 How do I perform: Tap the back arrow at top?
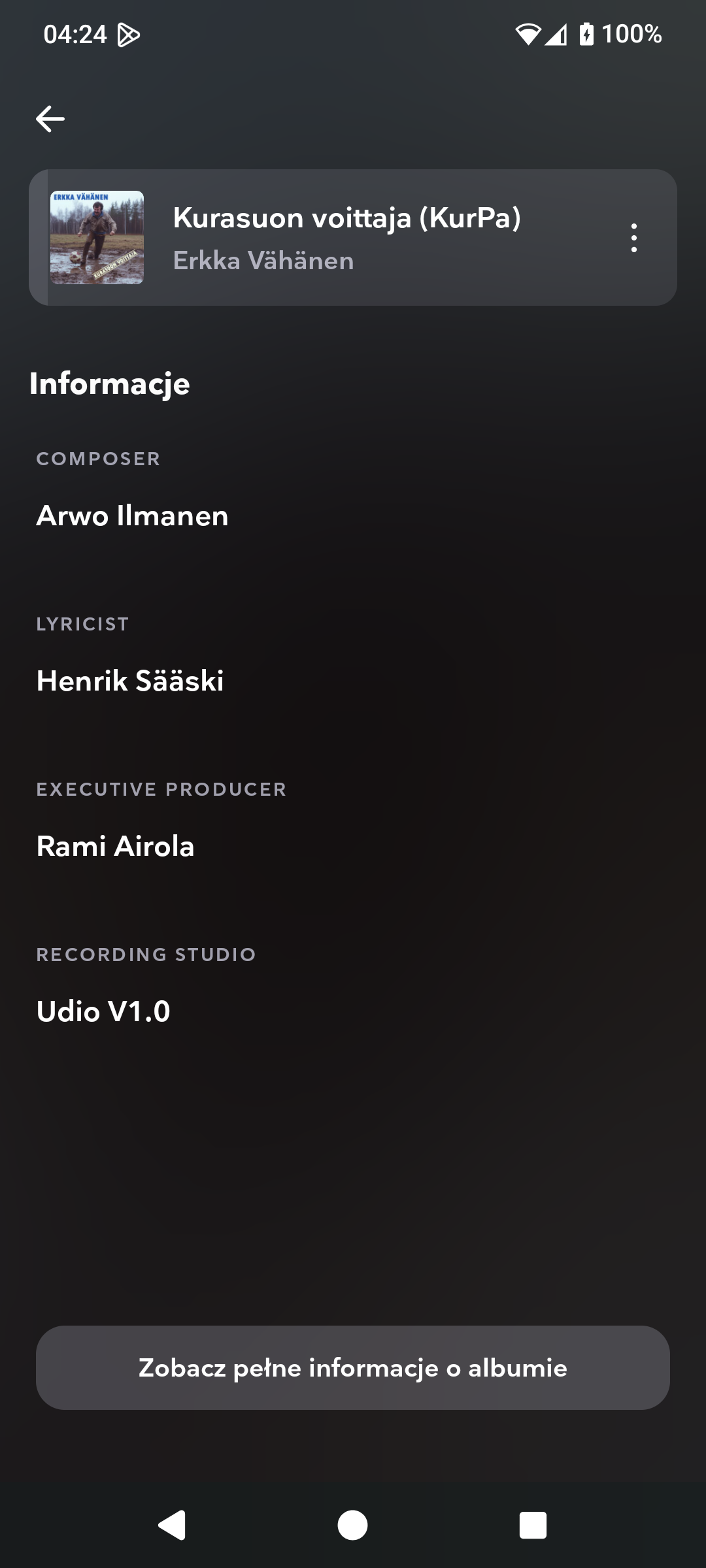coord(50,119)
